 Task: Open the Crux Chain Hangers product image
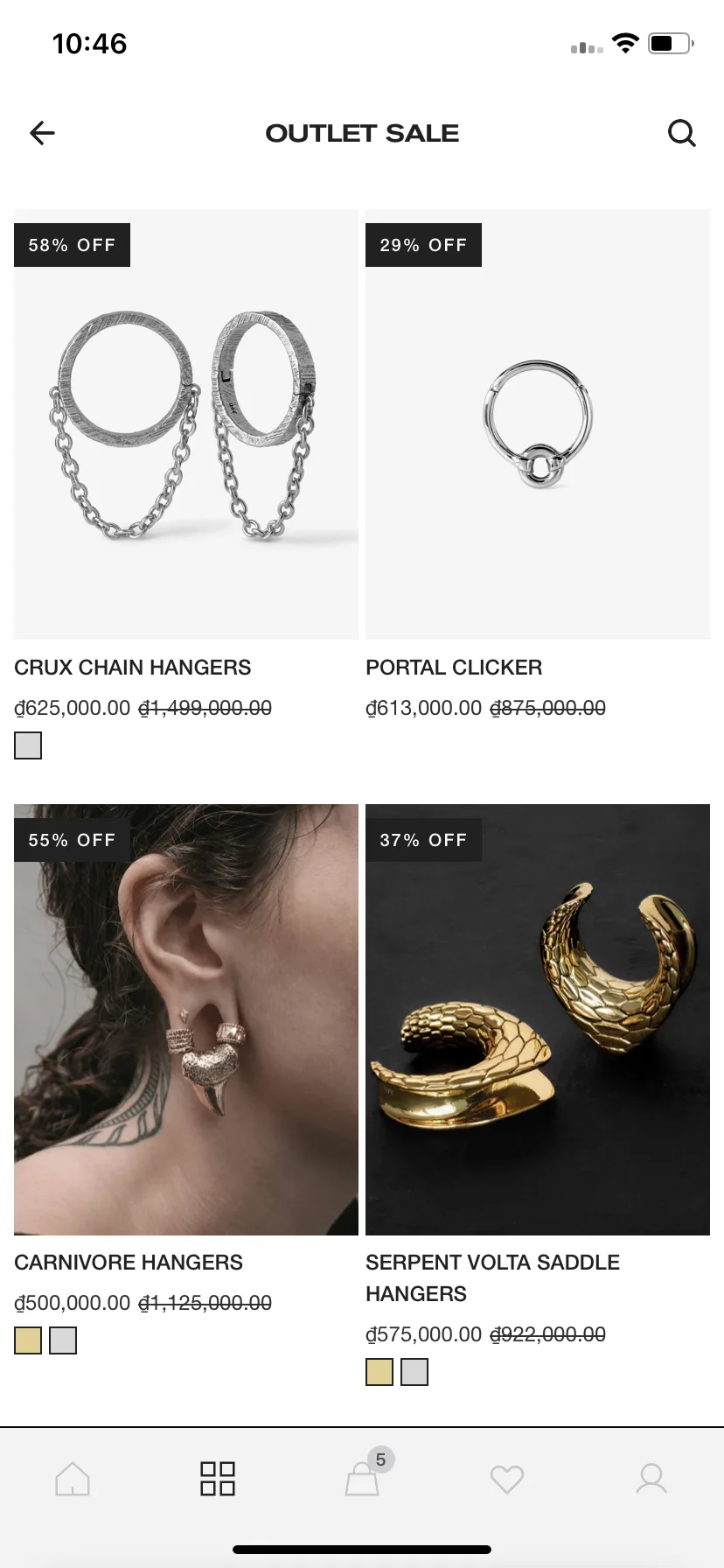click(186, 424)
